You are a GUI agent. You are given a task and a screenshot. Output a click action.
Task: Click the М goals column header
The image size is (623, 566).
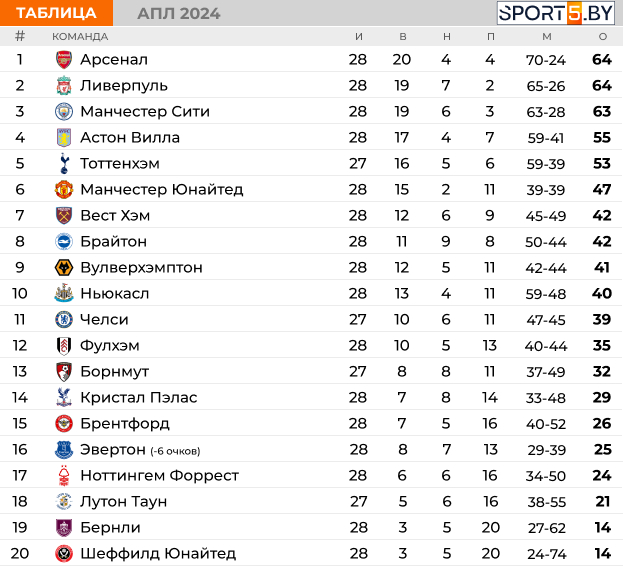[x=546, y=37]
